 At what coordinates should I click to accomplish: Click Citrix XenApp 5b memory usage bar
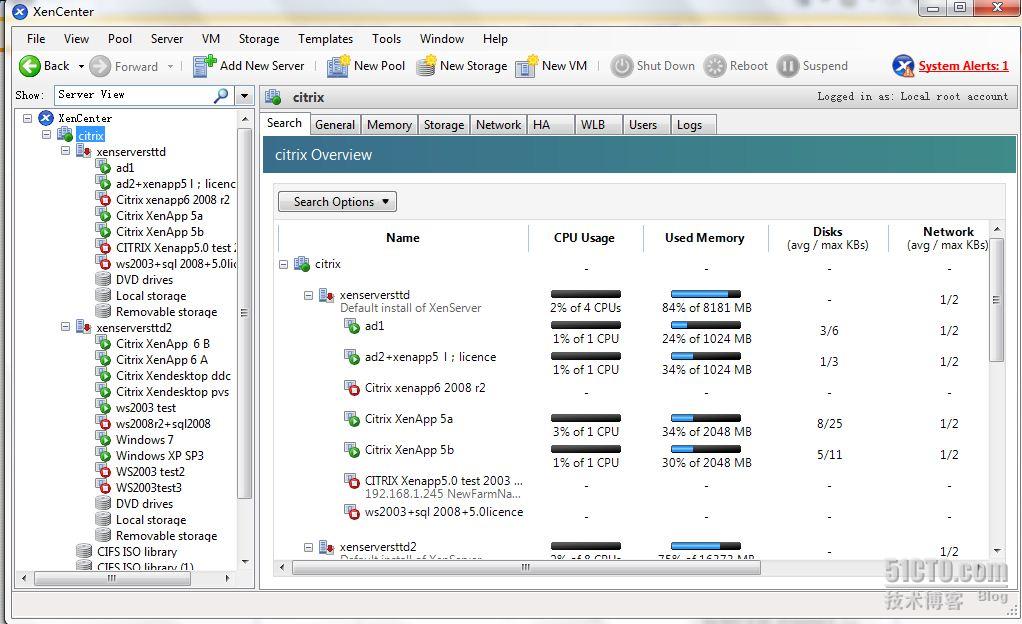(706, 449)
